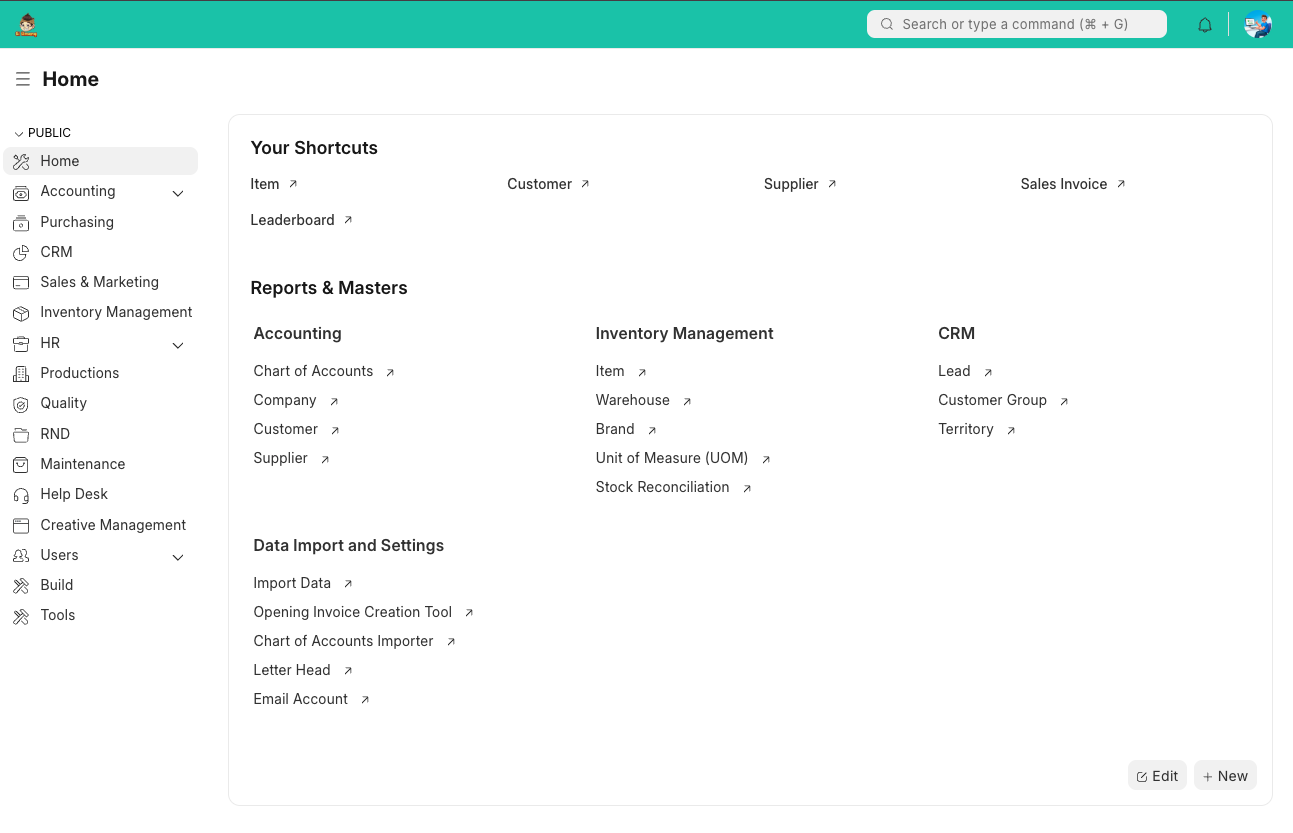This screenshot has height=833, width=1293.
Task: Select the Build hammer icon
Action: (21, 585)
